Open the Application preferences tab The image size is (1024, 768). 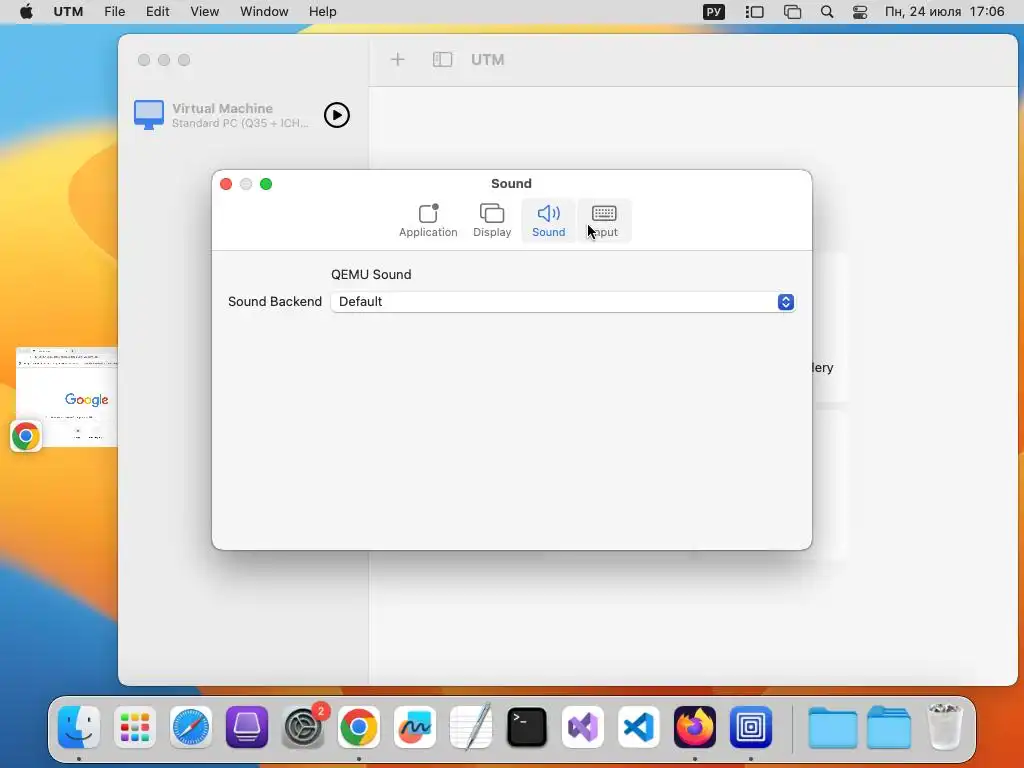tap(428, 221)
